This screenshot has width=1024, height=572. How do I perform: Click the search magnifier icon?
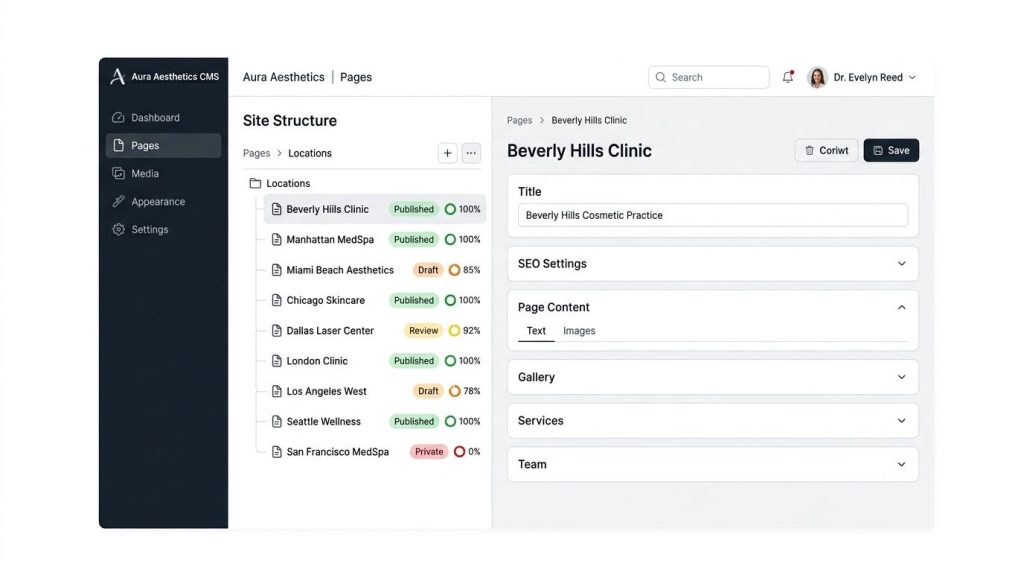coord(661,77)
